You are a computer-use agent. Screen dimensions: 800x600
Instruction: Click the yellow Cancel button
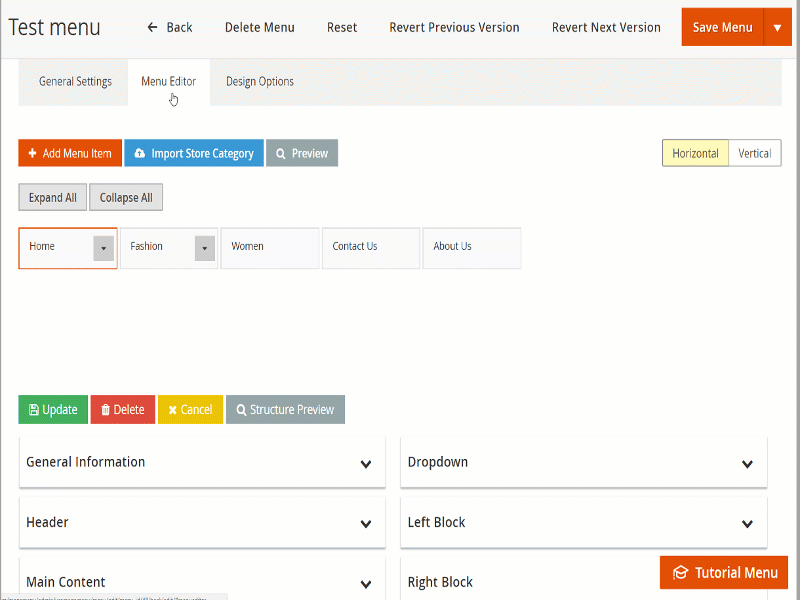point(190,410)
